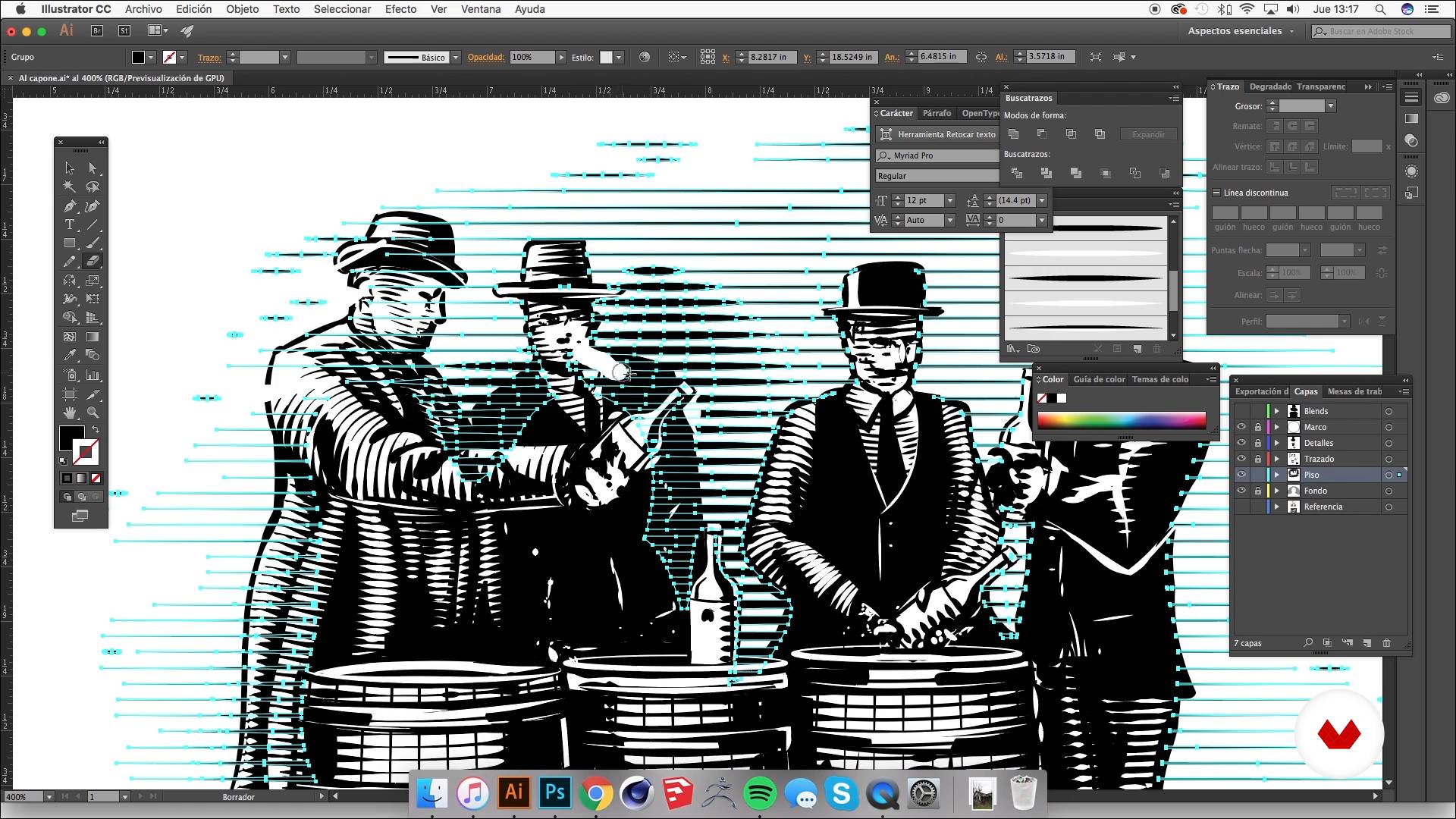
Task: Select the Scale tool
Action: point(93,281)
